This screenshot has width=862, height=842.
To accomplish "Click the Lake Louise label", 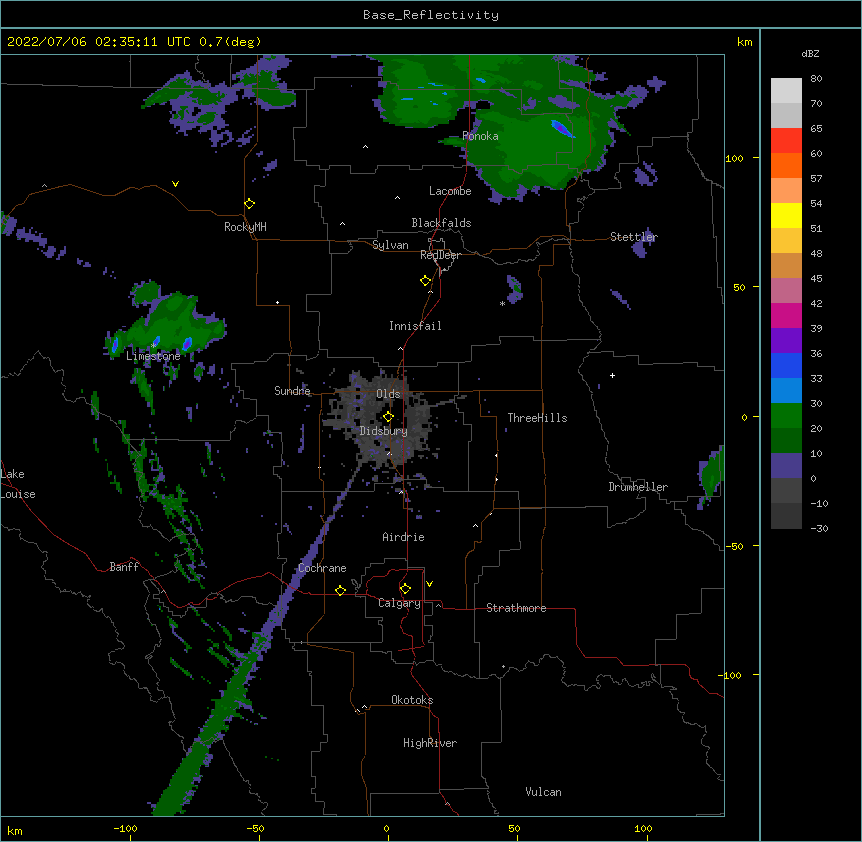I will click(x=18, y=484).
